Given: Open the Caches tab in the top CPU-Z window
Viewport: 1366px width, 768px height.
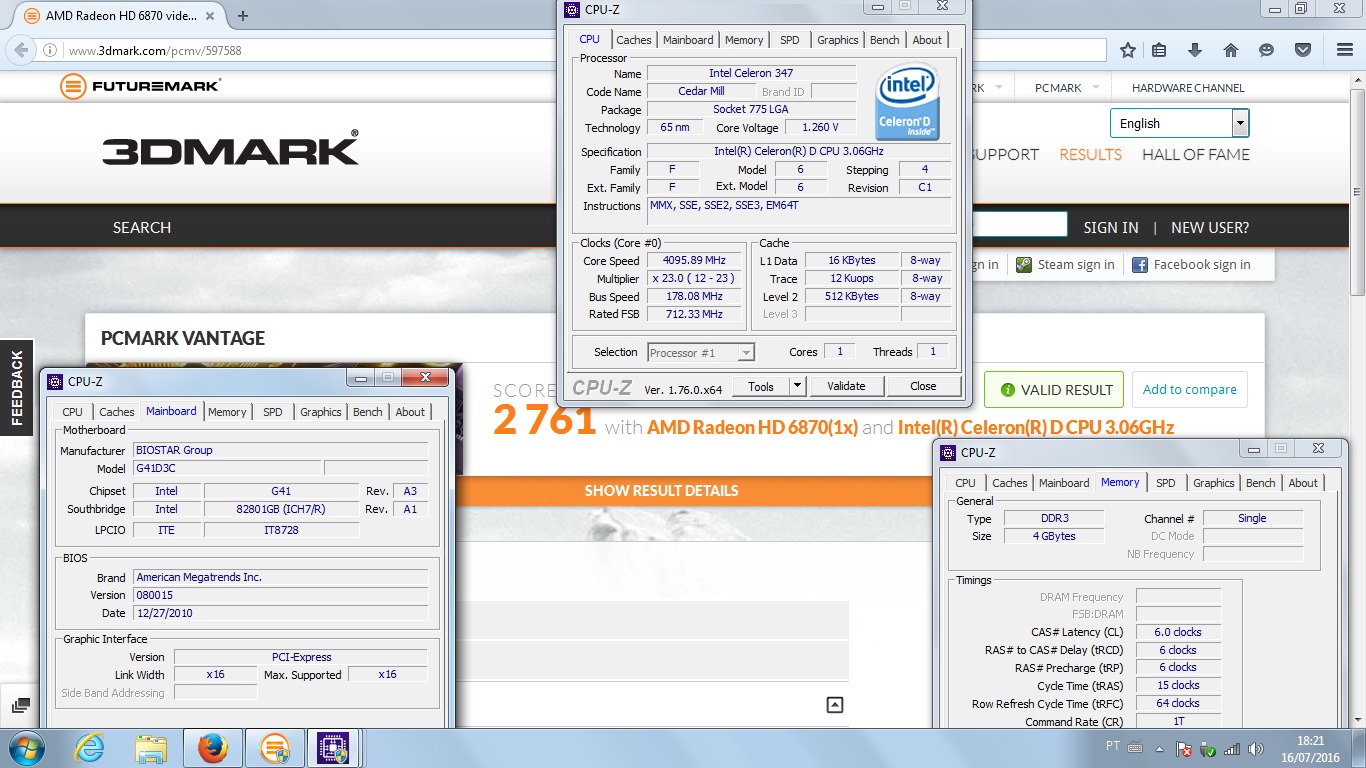Looking at the screenshot, I should [634, 40].
